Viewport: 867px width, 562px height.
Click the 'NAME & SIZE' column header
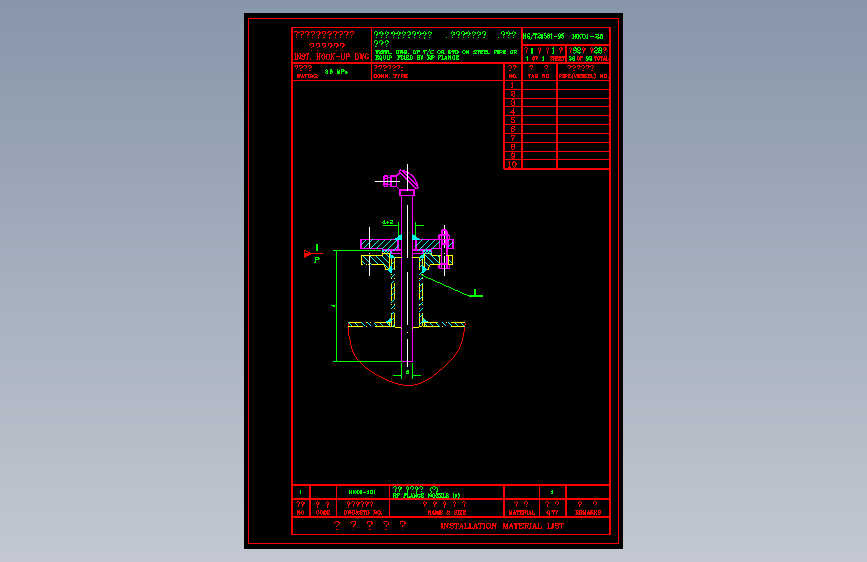(x=447, y=513)
